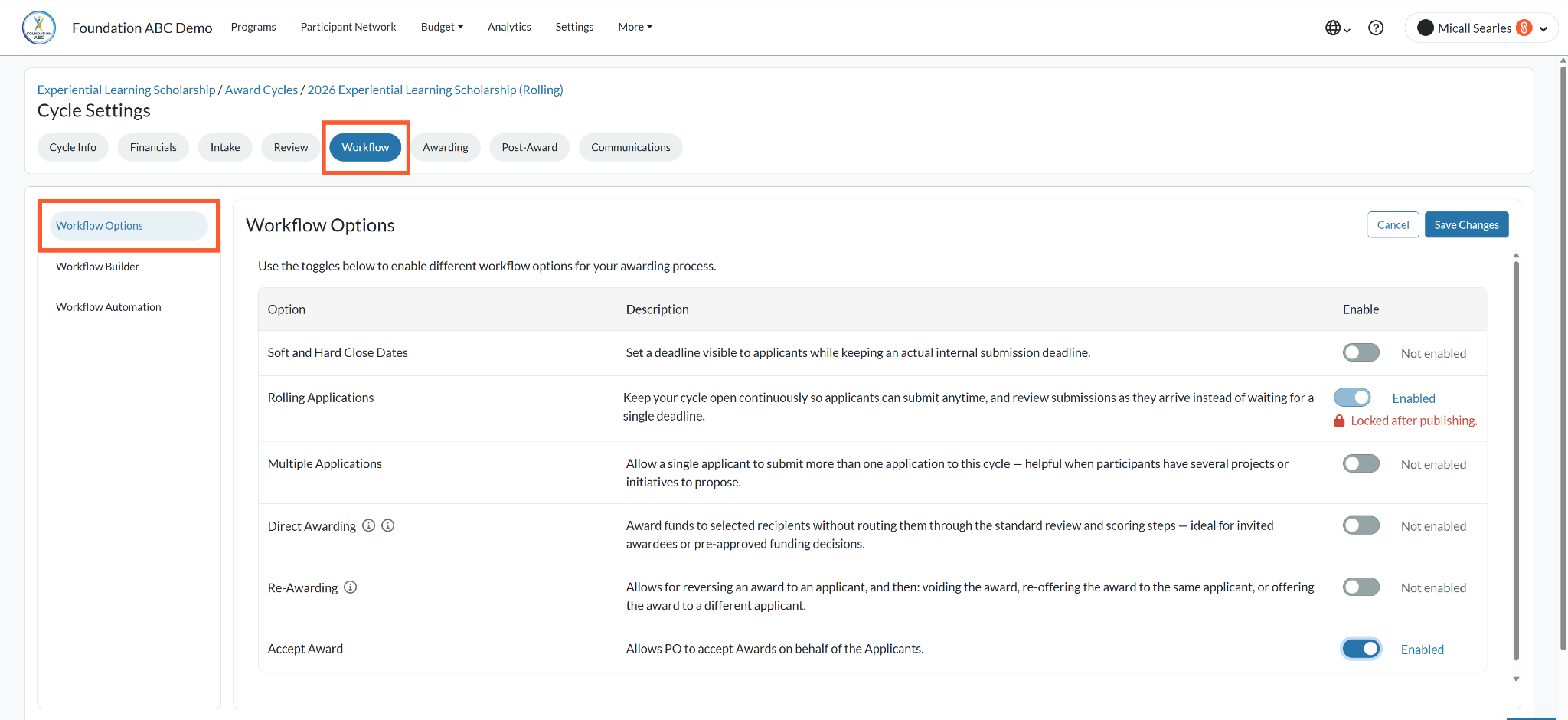Open the Participant Network menu item

[x=348, y=27]
